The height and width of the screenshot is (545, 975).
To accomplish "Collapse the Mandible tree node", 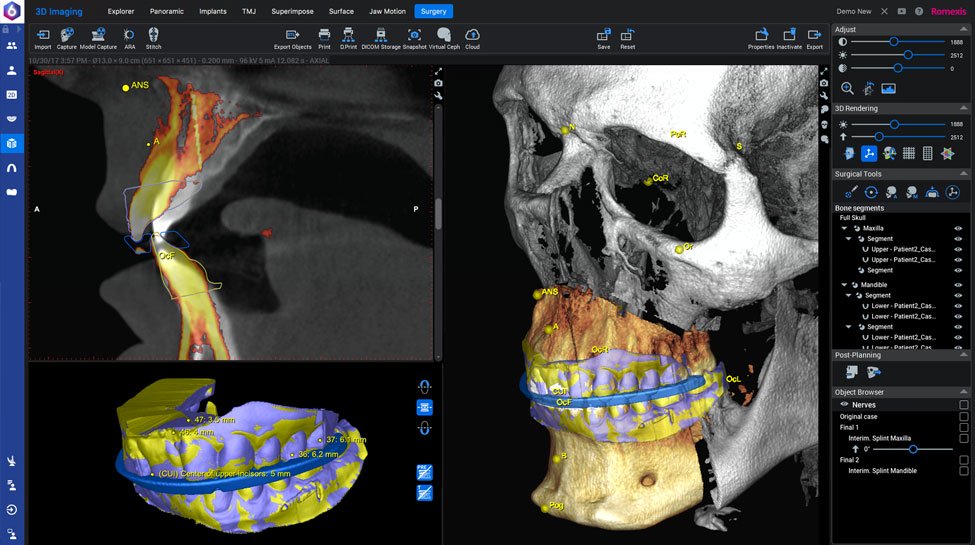I will [x=844, y=285].
